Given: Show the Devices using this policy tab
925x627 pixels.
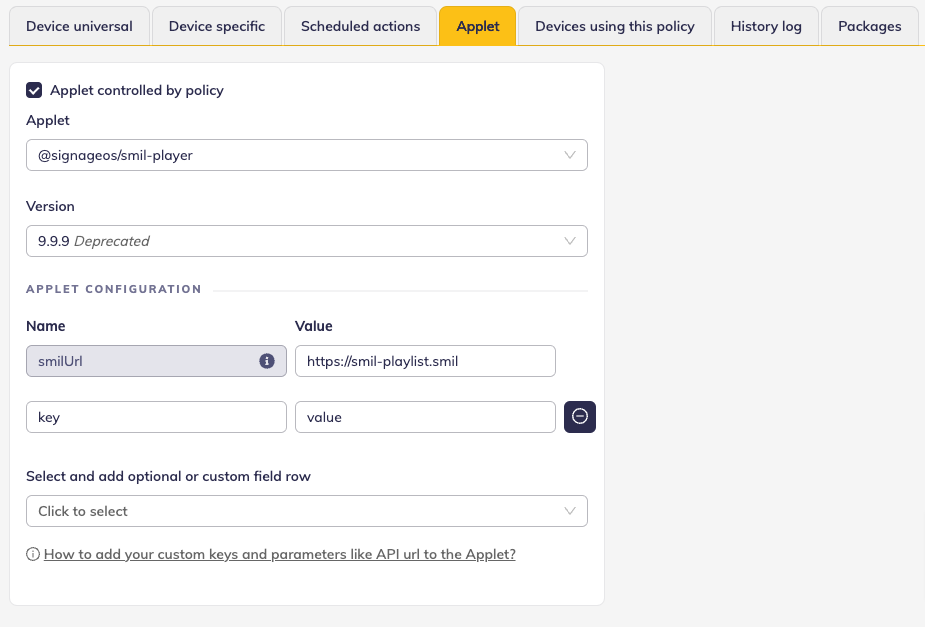Looking at the screenshot, I should point(614,26).
